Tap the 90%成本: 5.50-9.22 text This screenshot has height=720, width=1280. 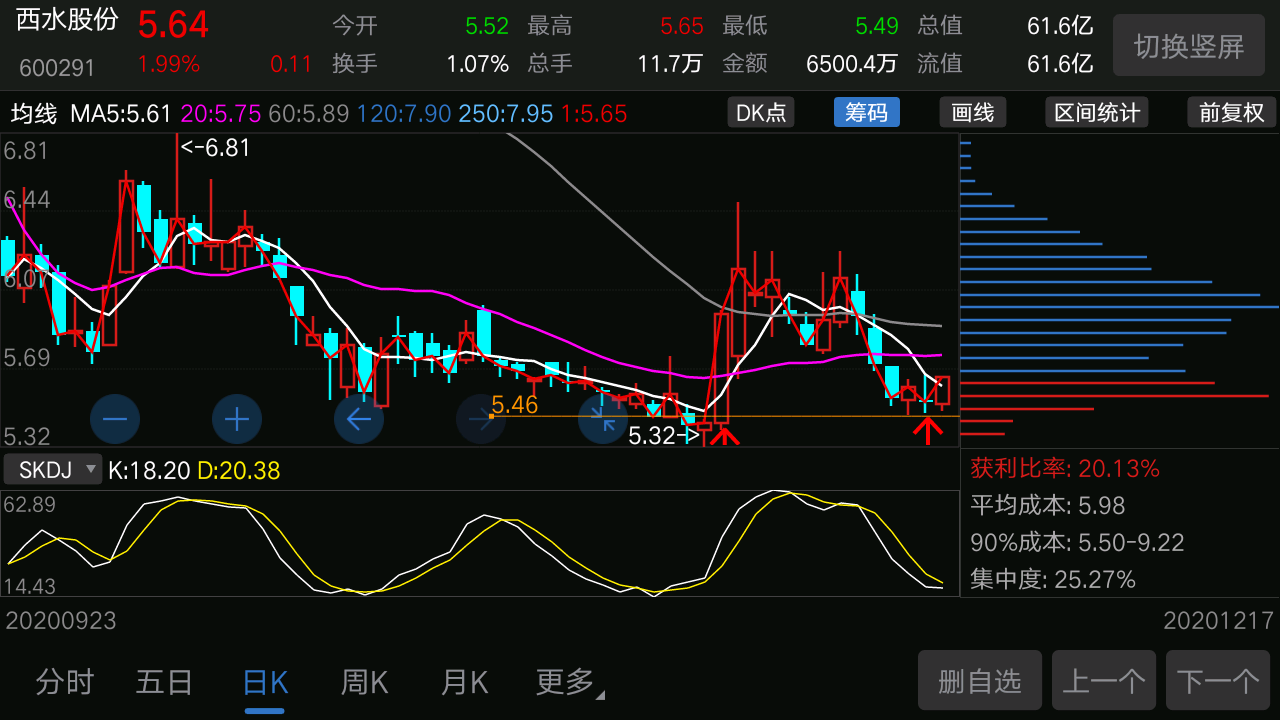pyautogui.click(x=1077, y=542)
